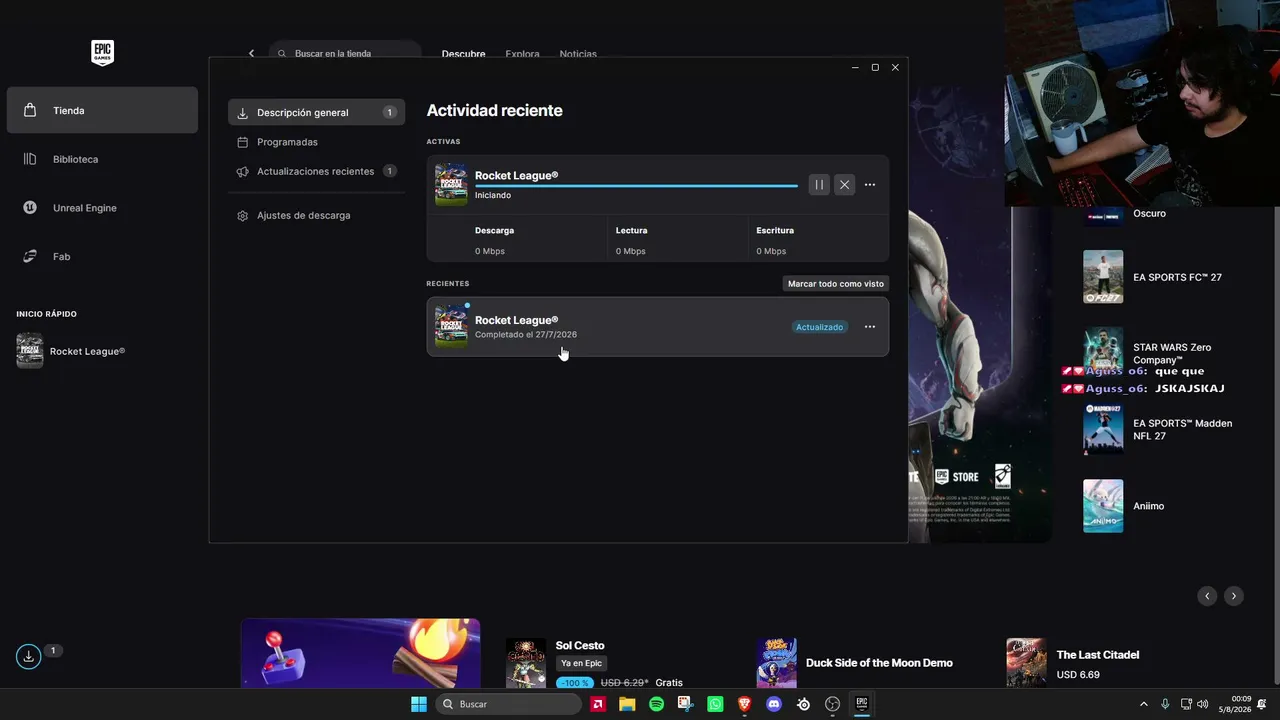The height and width of the screenshot is (720, 1280).
Task: Open SteelSeries app from the taskbar
Action: click(803, 704)
